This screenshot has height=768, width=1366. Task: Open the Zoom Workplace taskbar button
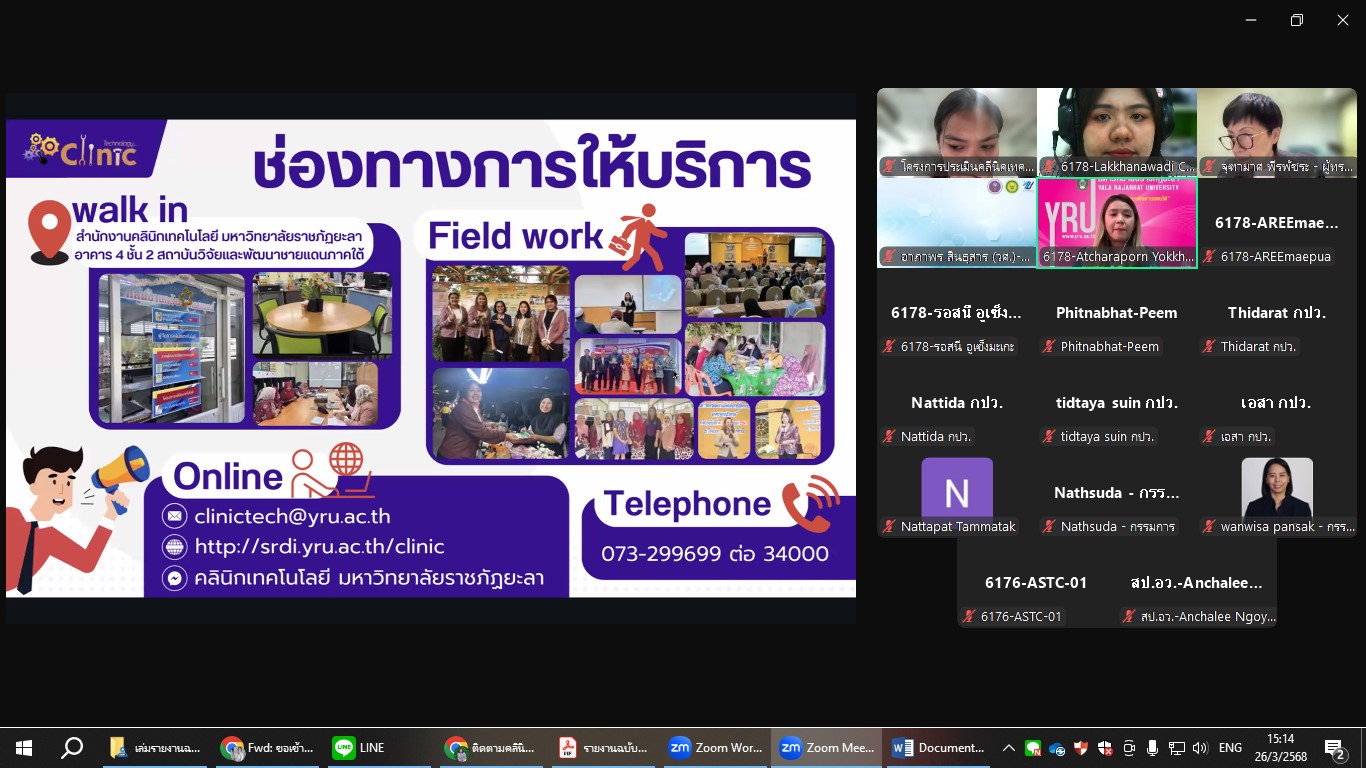pyautogui.click(x=715, y=748)
